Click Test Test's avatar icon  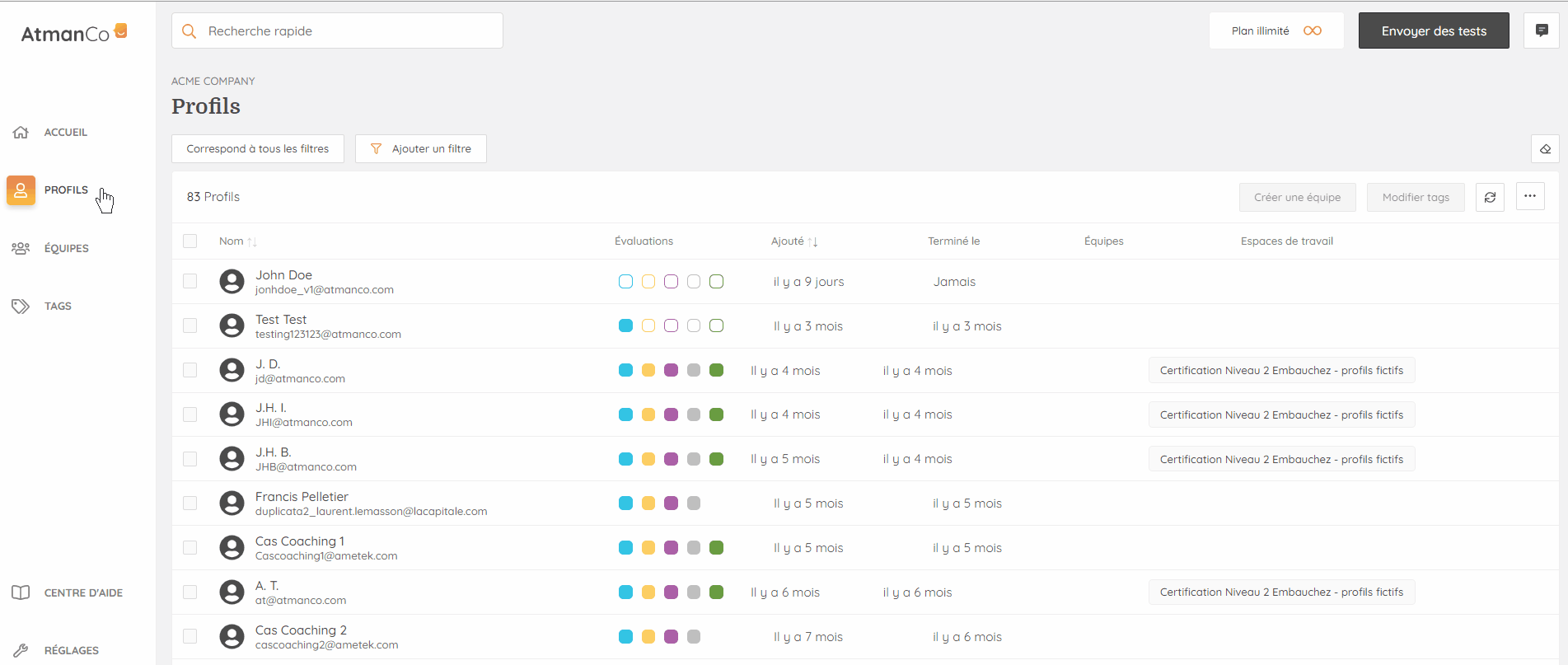[x=232, y=325]
